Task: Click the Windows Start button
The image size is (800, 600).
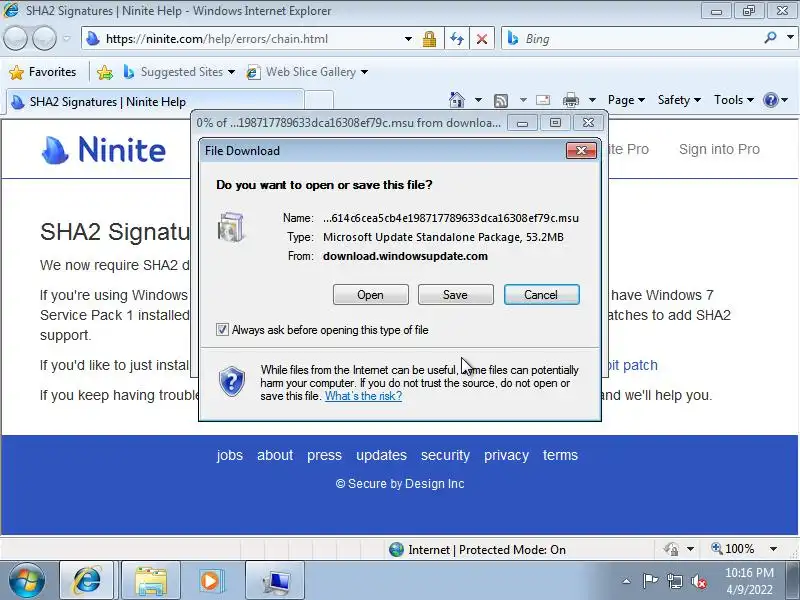Action: click(27, 581)
